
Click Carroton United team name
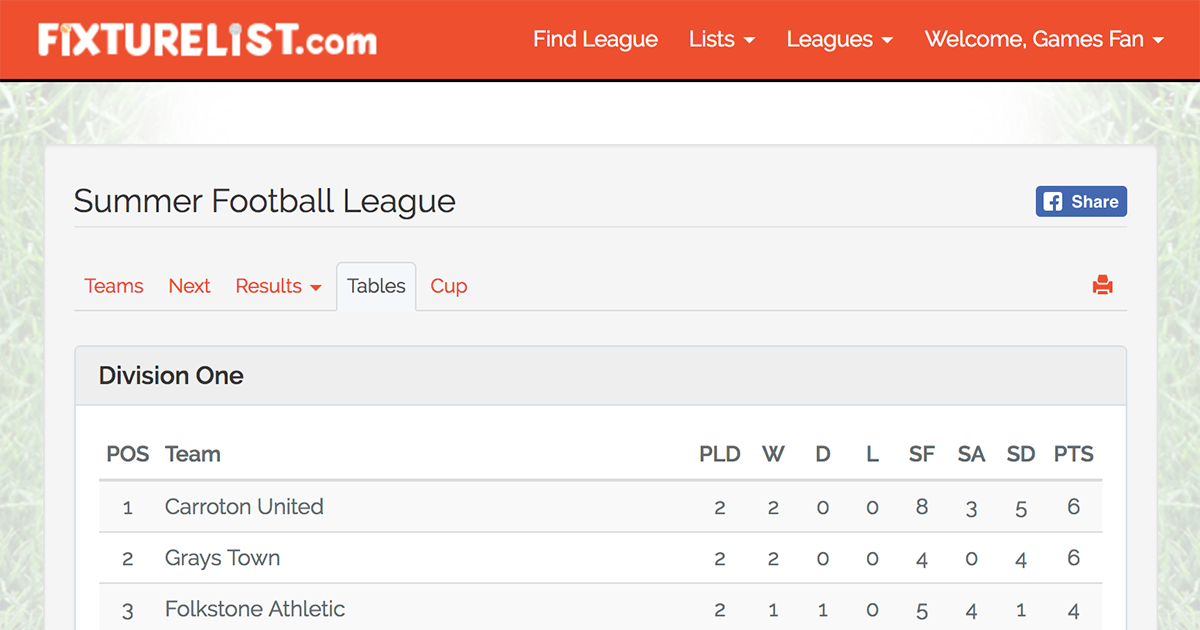pyautogui.click(x=244, y=507)
